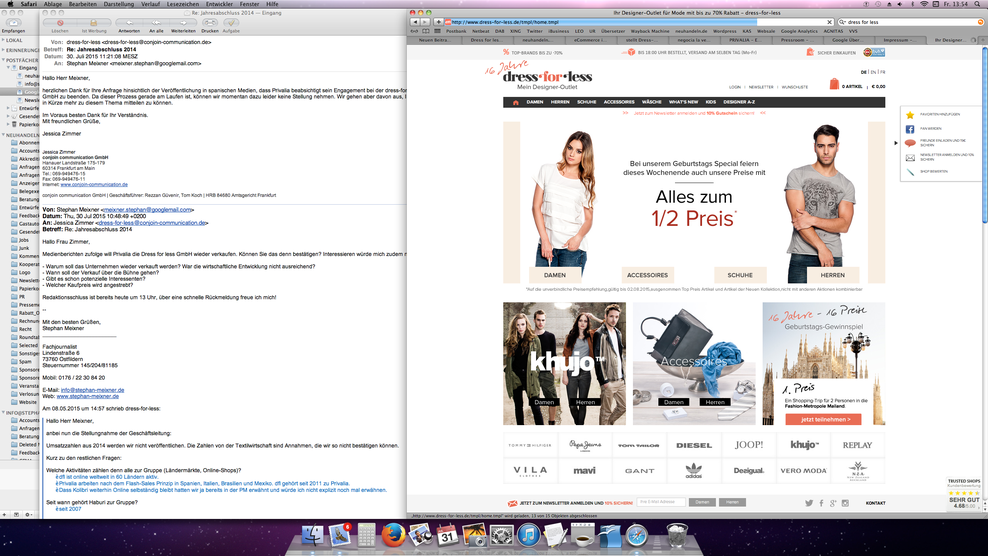
Task: Open the DAMEN category in site navigation
Action: tap(535, 102)
